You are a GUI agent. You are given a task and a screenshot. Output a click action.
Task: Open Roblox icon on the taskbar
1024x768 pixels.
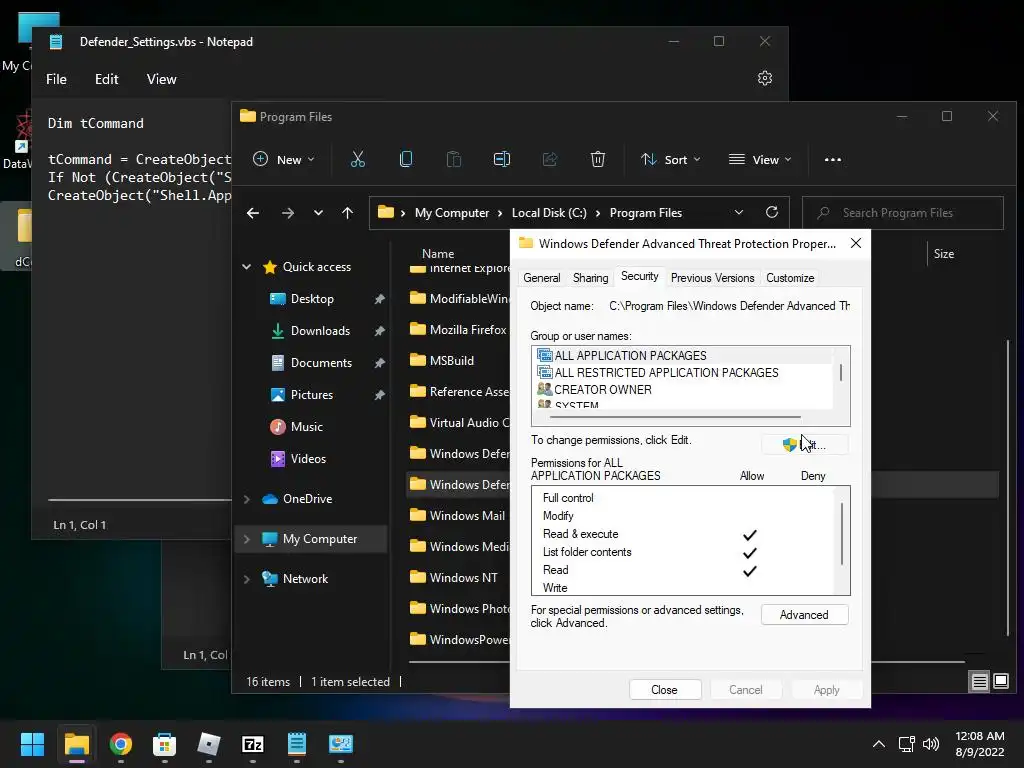point(209,744)
